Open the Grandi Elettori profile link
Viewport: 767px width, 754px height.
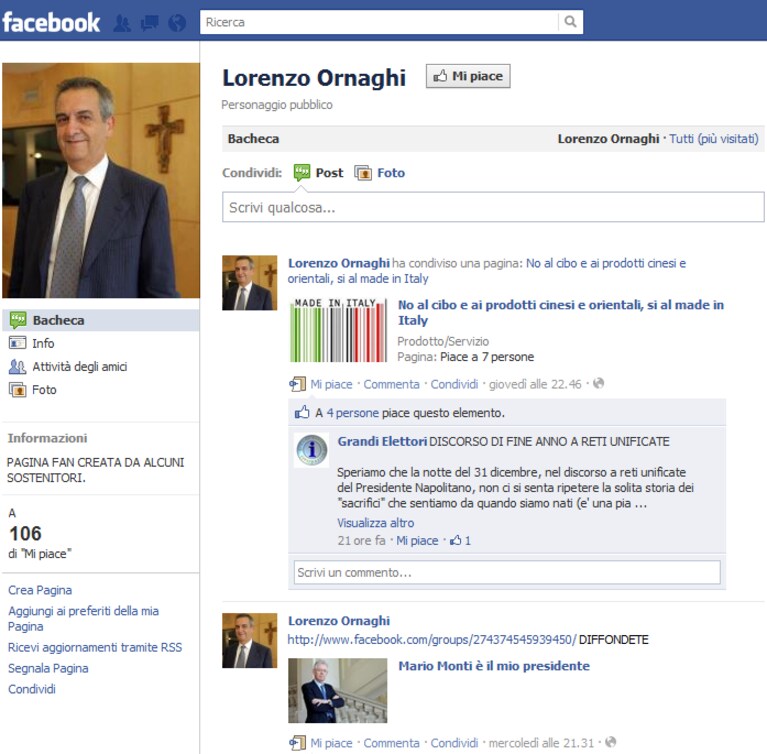pyautogui.click(x=382, y=441)
